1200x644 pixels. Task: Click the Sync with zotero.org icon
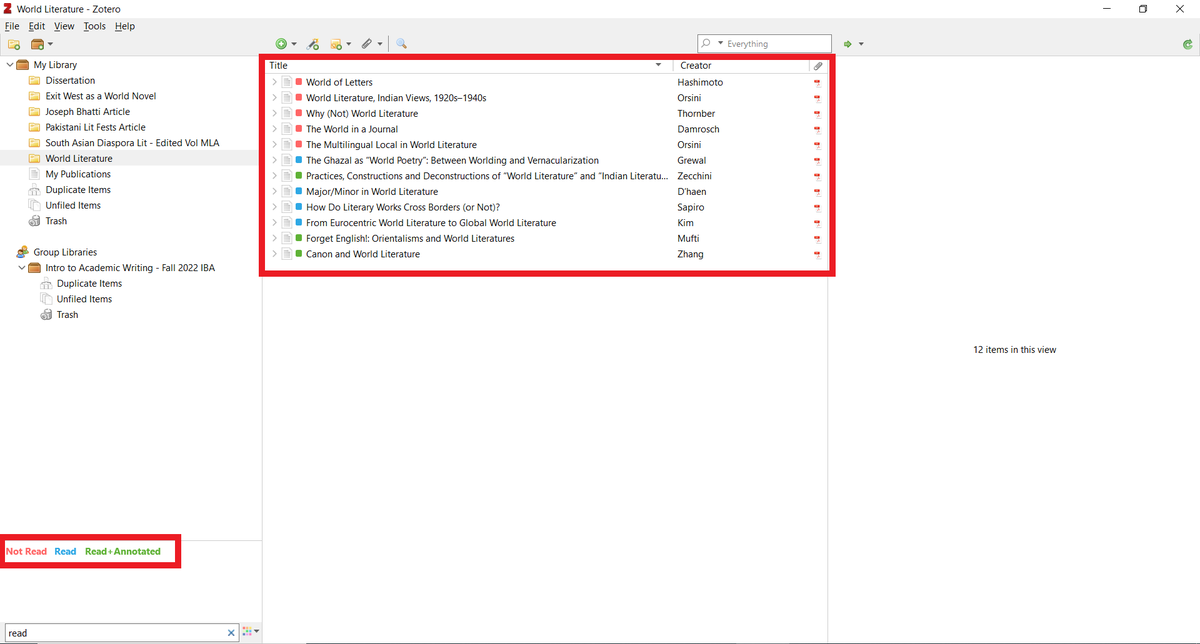1186,44
